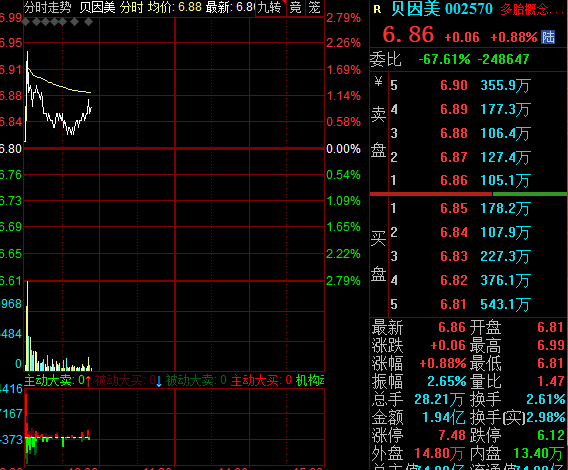The width and height of the screenshot is (568, 470).
Task: Click the blue 陆 stock-connect badge
Action: pyautogui.click(x=548, y=37)
